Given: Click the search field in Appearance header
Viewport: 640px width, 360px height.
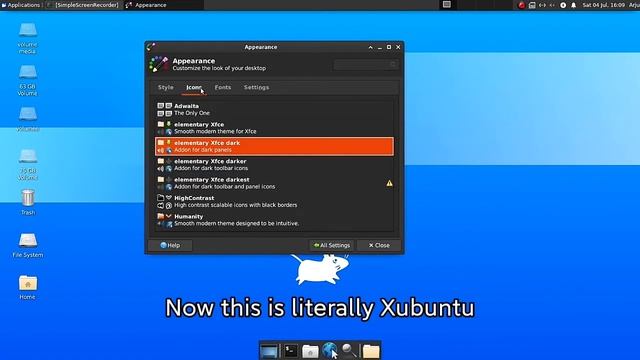Looking at the screenshot, I should tap(366, 64).
